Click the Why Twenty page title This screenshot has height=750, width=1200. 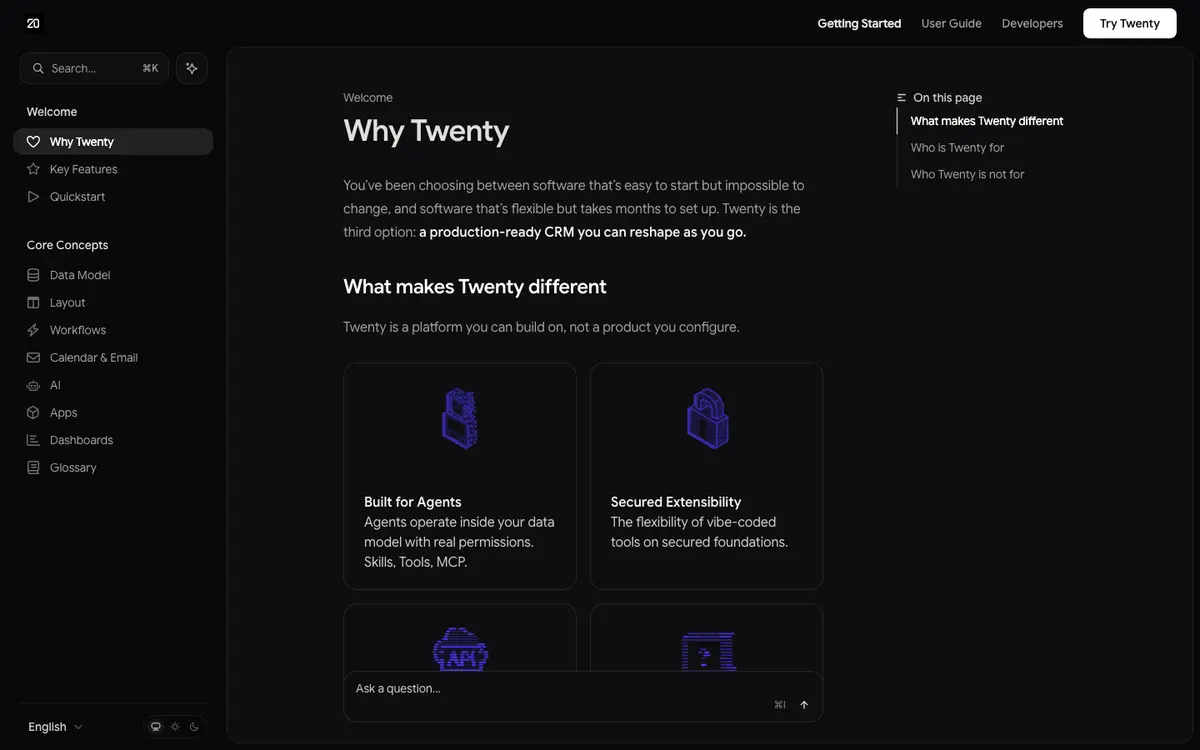coord(426,130)
